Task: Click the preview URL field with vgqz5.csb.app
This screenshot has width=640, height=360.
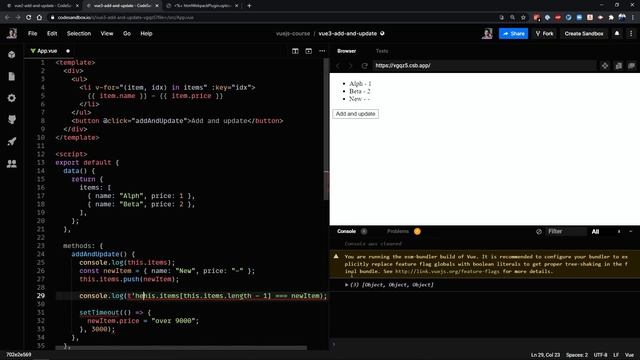Action: click(484, 66)
